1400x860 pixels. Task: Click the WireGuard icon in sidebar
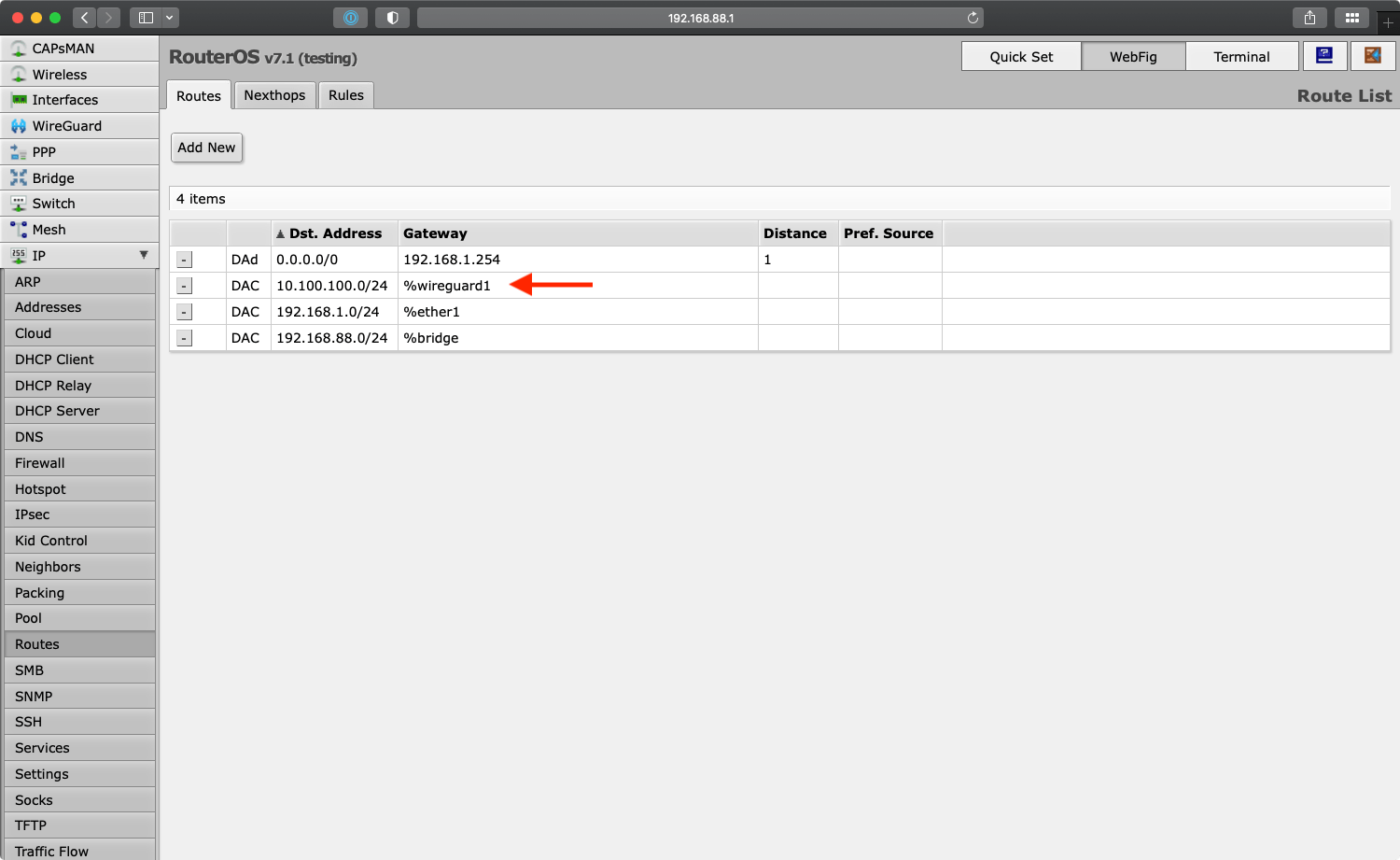(19, 126)
